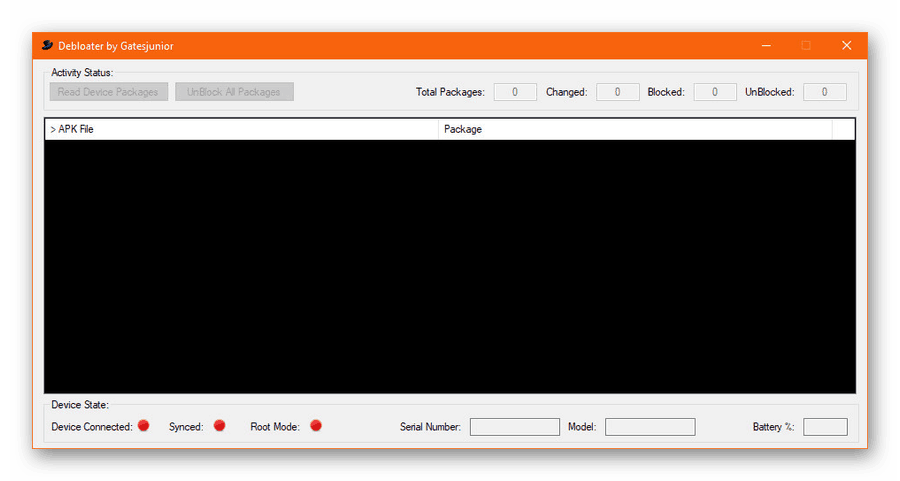Focus the Serial Number field

[515, 426]
